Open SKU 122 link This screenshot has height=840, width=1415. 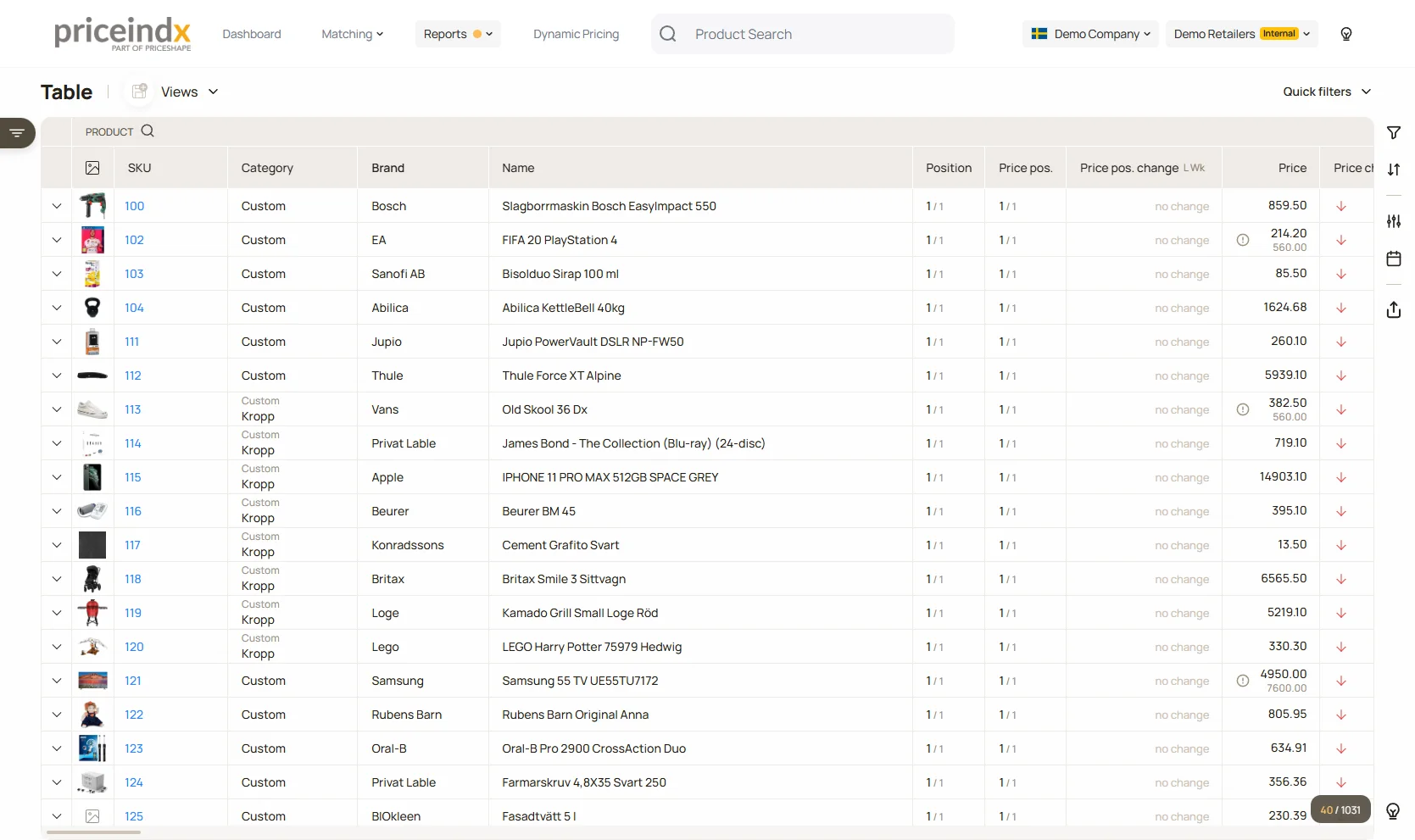click(134, 715)
